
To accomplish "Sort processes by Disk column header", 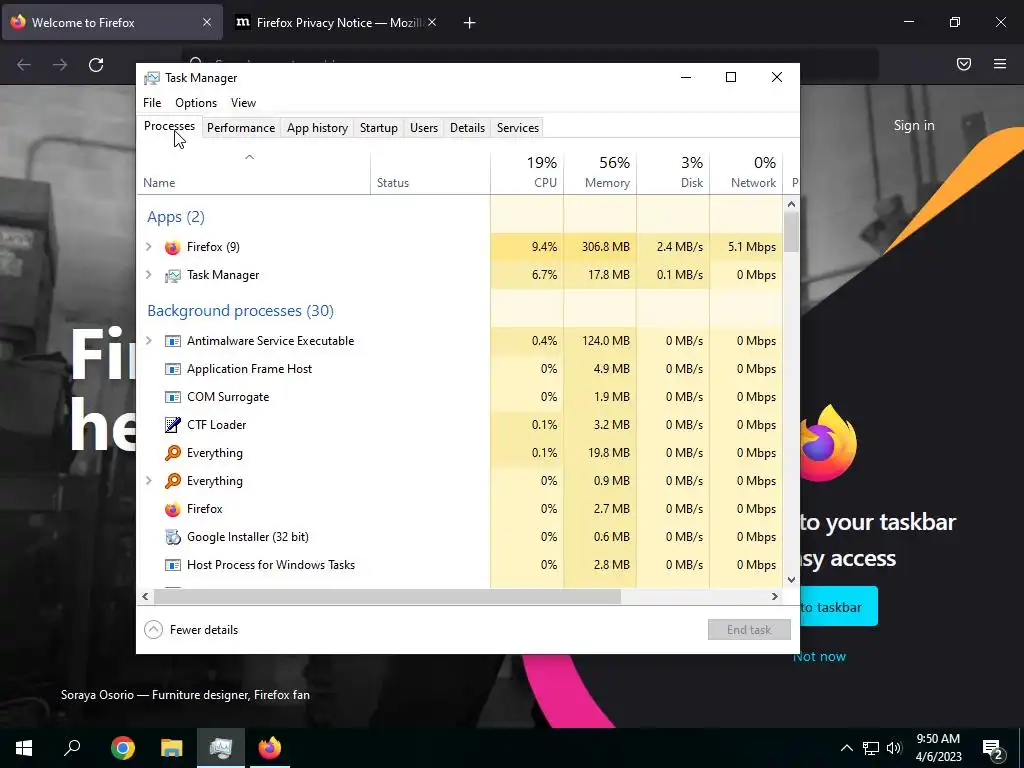I will point(673,173).
